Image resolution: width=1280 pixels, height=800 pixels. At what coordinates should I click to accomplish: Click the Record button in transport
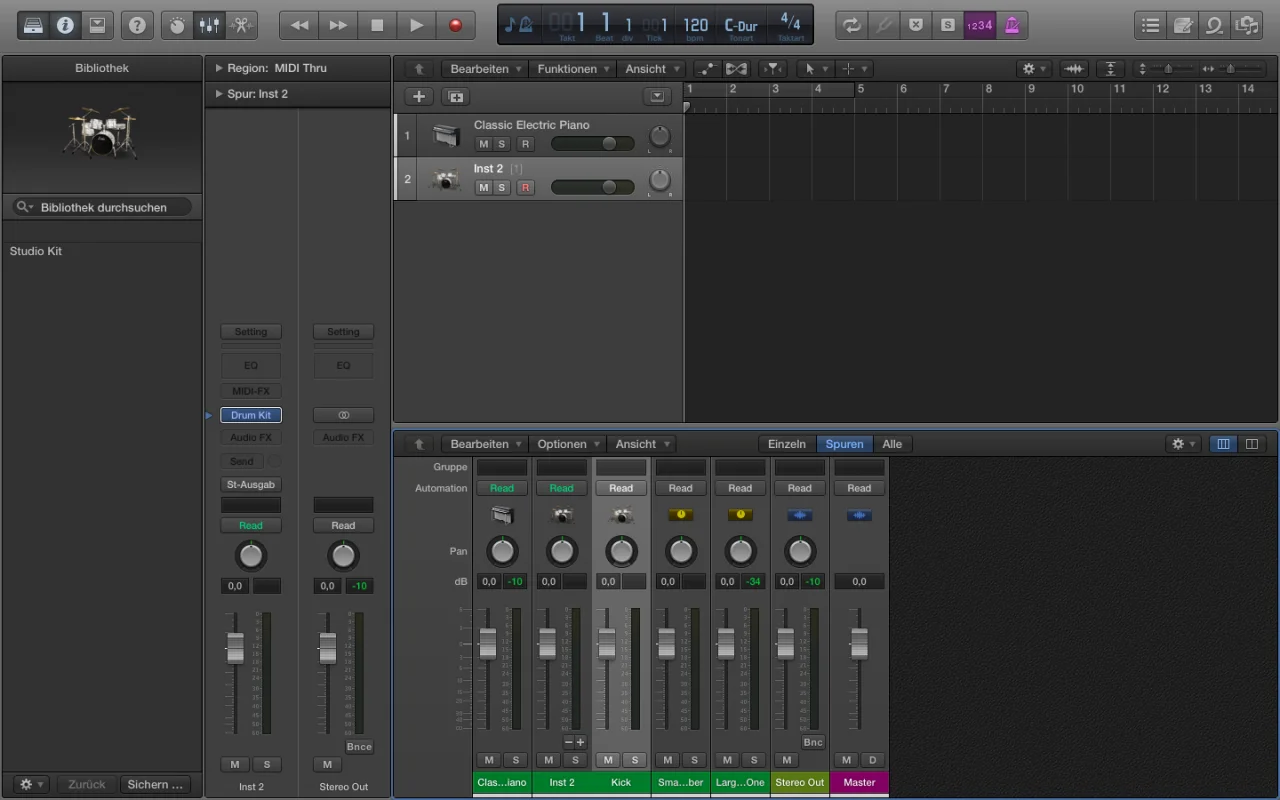[x=455, y=25]
